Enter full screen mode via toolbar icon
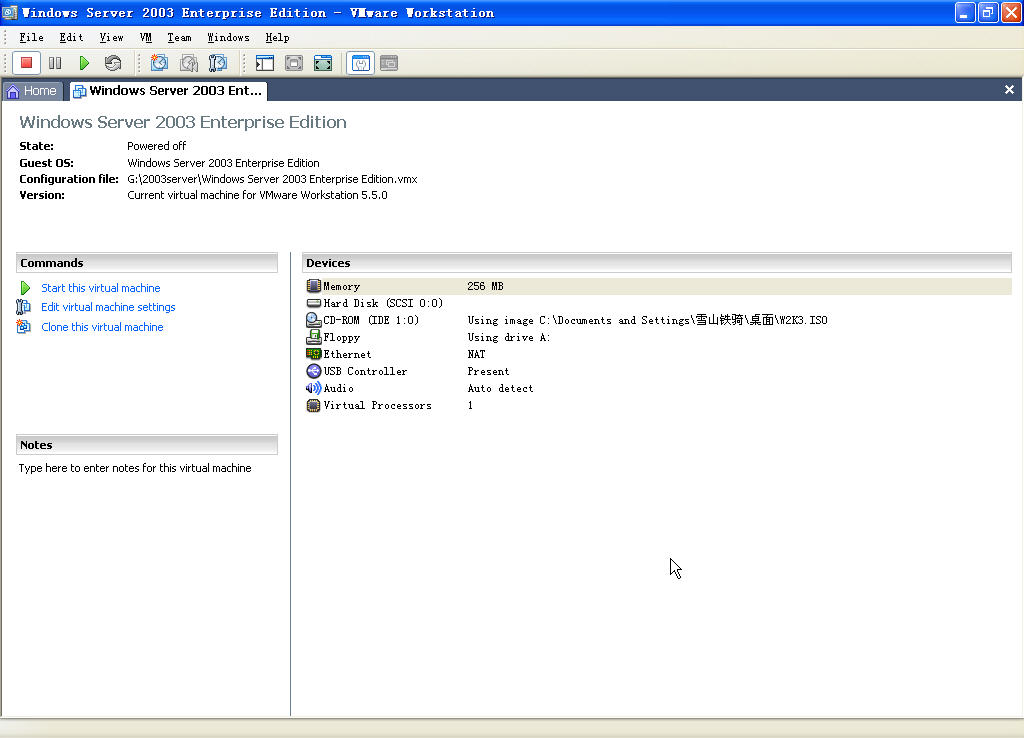Viewport: 1024px width, 738px height. point(323,63)
